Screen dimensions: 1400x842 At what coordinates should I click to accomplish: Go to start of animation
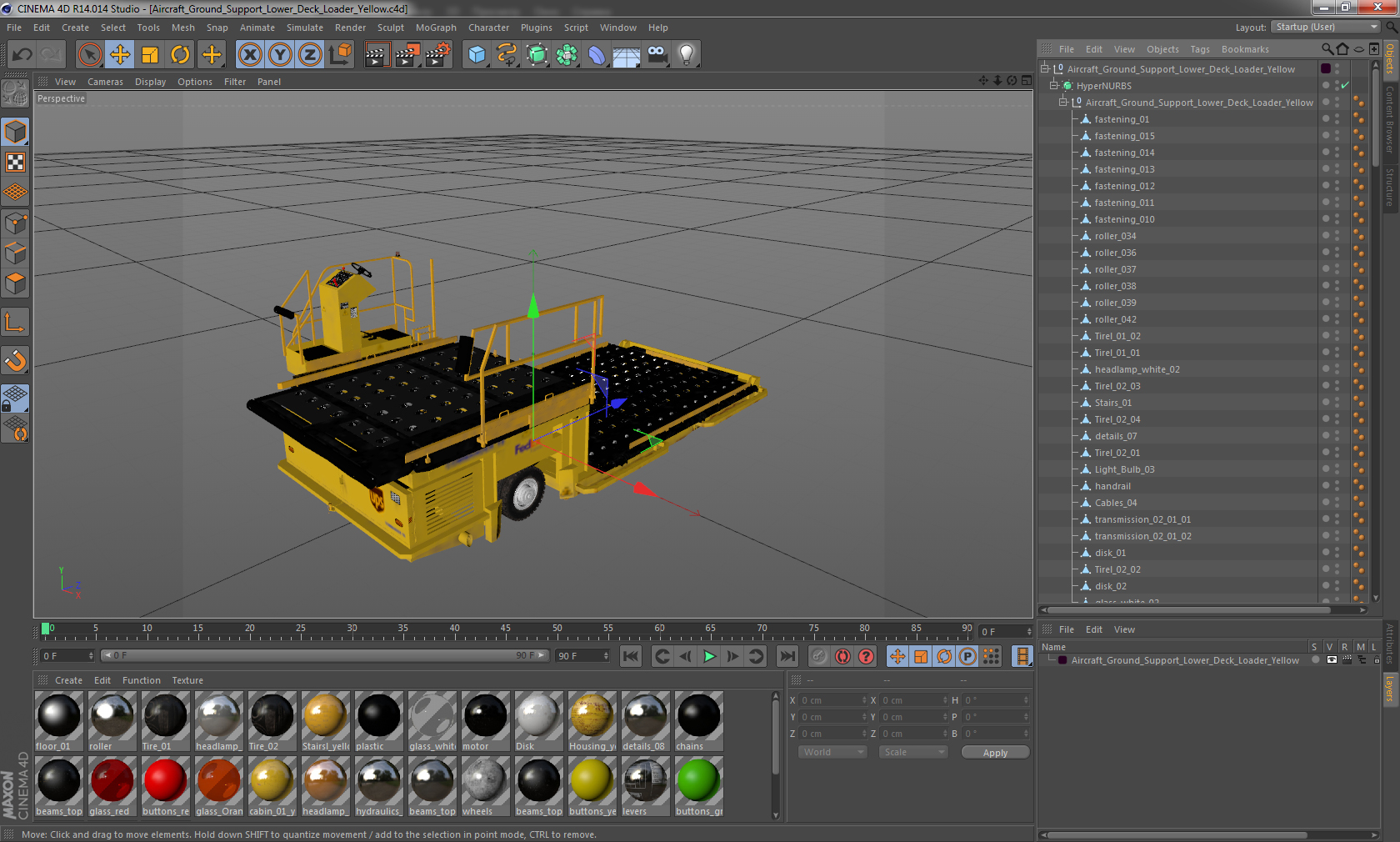point(631,657)
